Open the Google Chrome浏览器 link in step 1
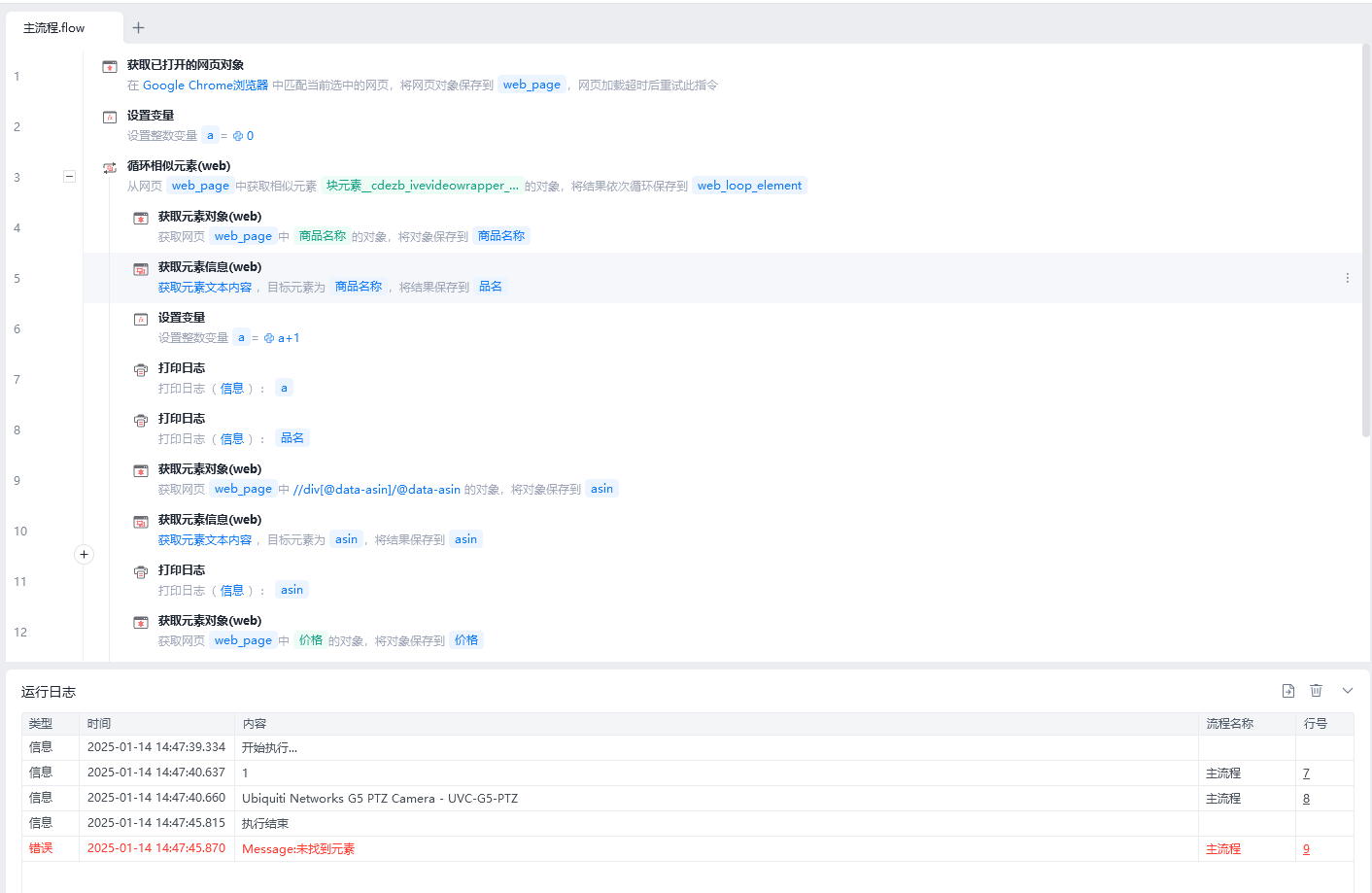 click(x=205, y=86)
